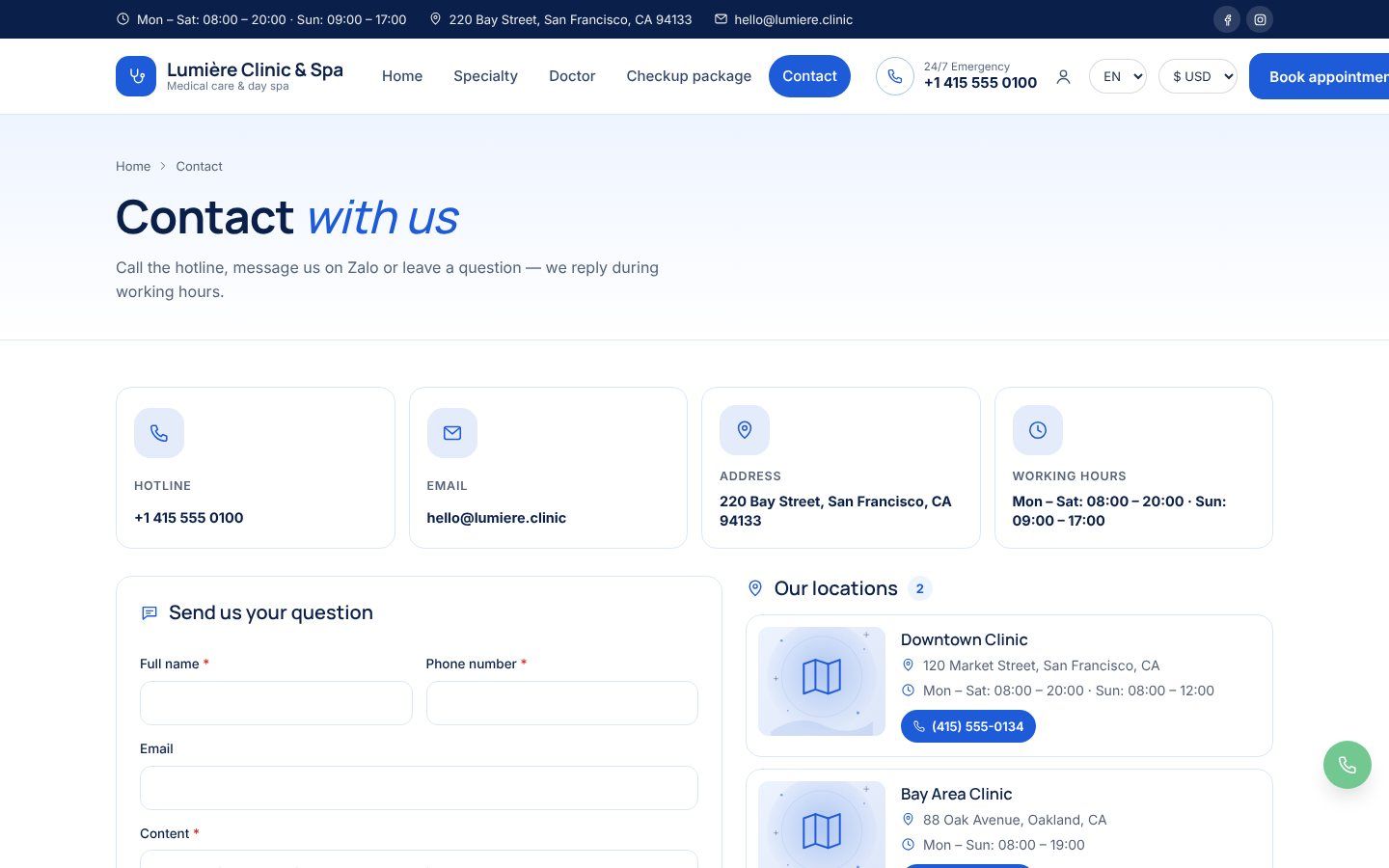
Task: Click the Working Hours clock icon
Action: click(1038, 430)
